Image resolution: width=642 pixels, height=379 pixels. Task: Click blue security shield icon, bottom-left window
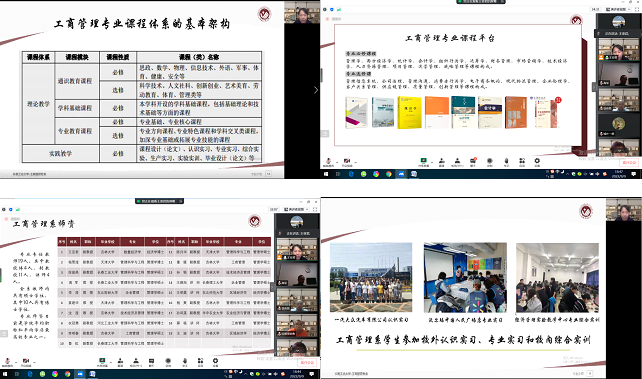point(11,210)
